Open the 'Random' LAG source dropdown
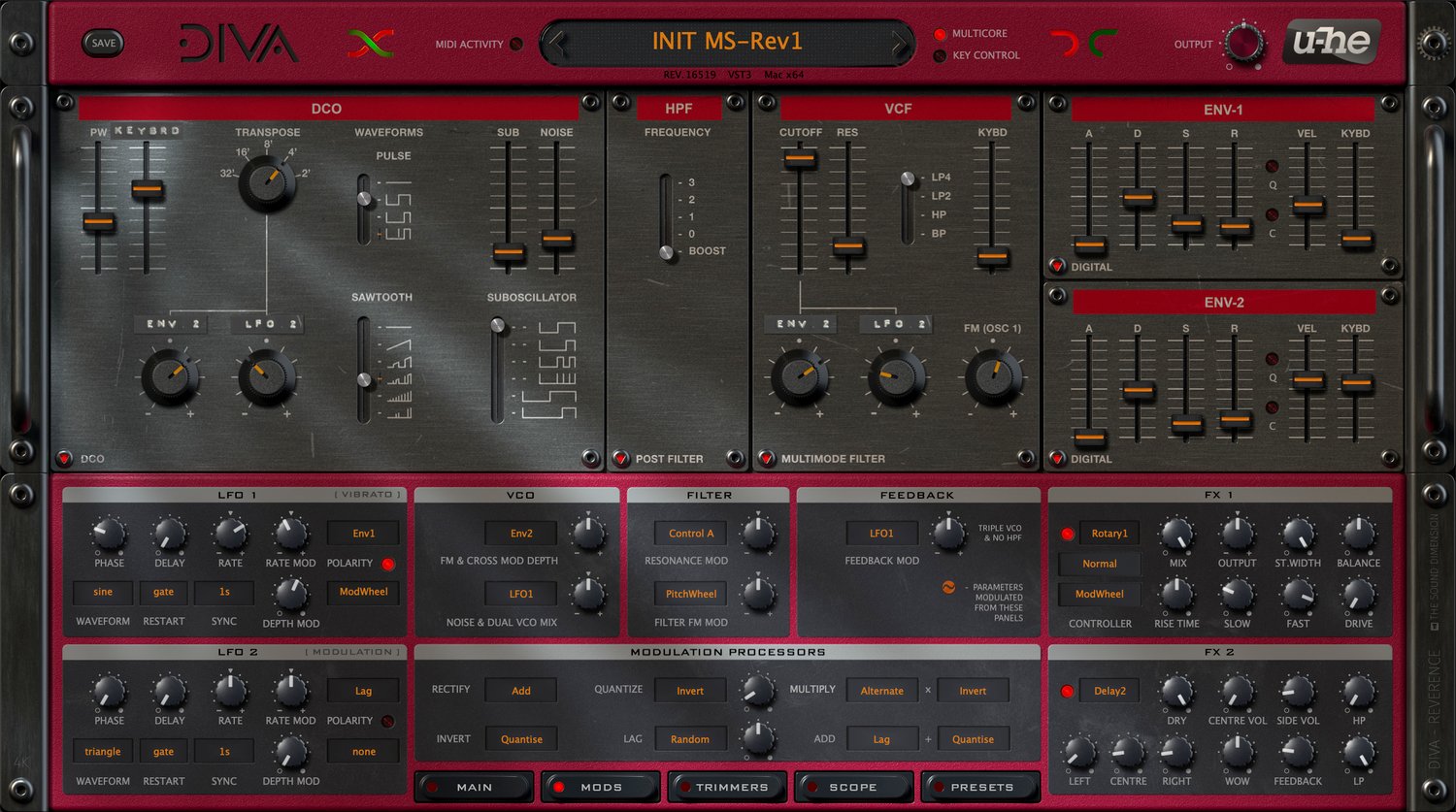 690,739
